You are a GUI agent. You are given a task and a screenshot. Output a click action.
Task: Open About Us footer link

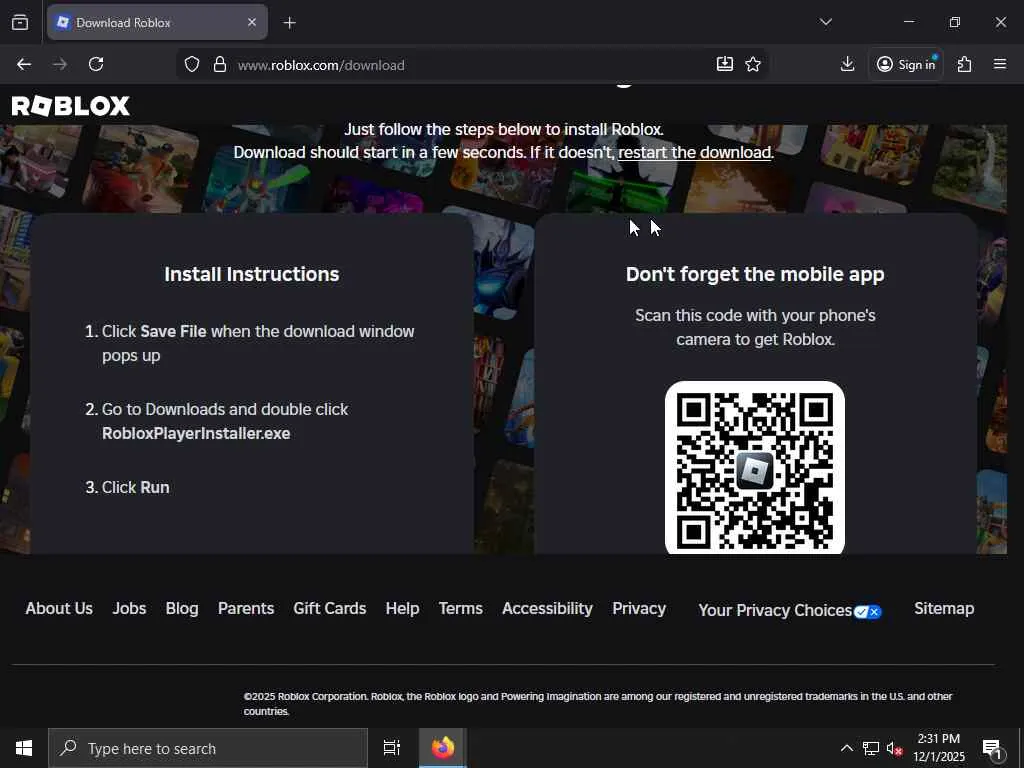(59, 608)
